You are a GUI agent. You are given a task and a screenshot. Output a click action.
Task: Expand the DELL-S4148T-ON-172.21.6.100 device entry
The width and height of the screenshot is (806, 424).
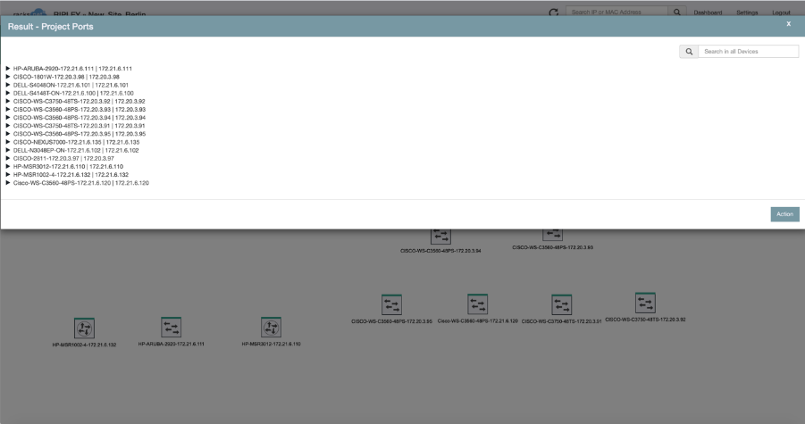(8, 93)
